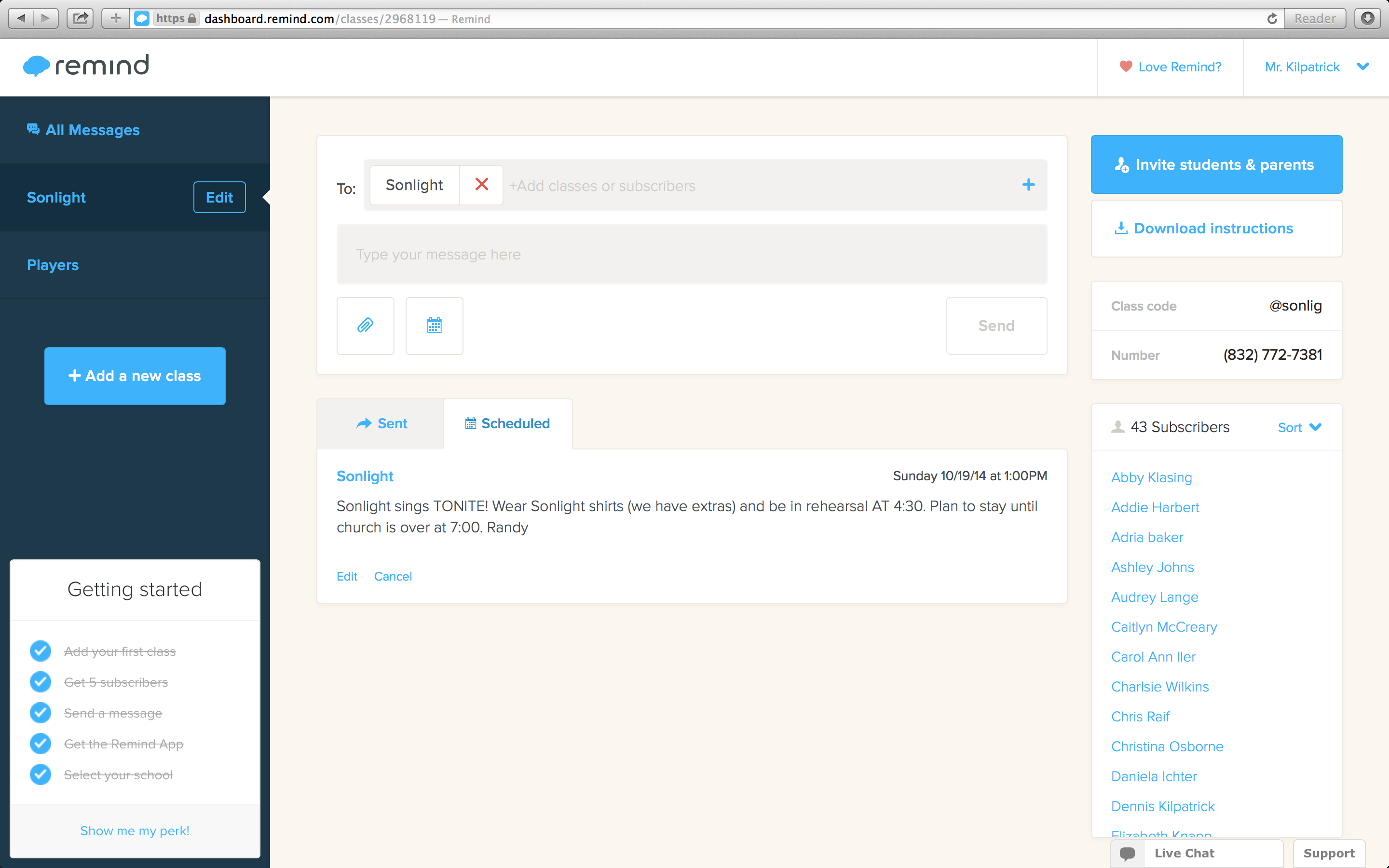1389x868 pixels.
Task: Open subscriber Daniela Ichter
Action: [1154, 776]
